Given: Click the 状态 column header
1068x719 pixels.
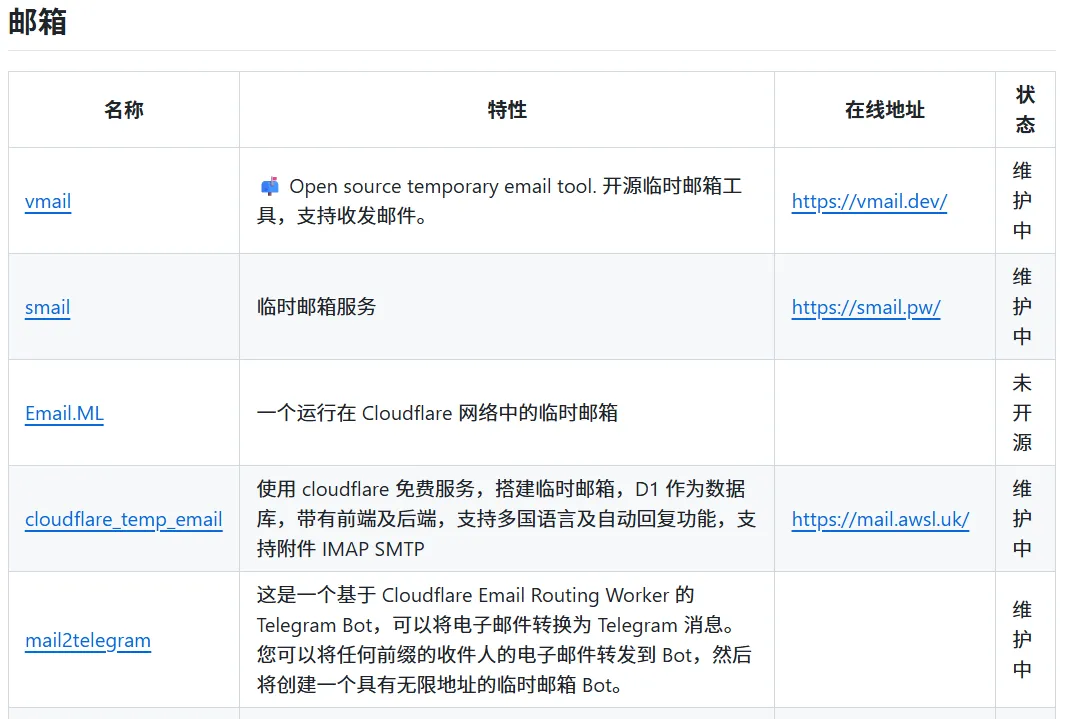Looking at the screenshot, I should click(1025, 110).
